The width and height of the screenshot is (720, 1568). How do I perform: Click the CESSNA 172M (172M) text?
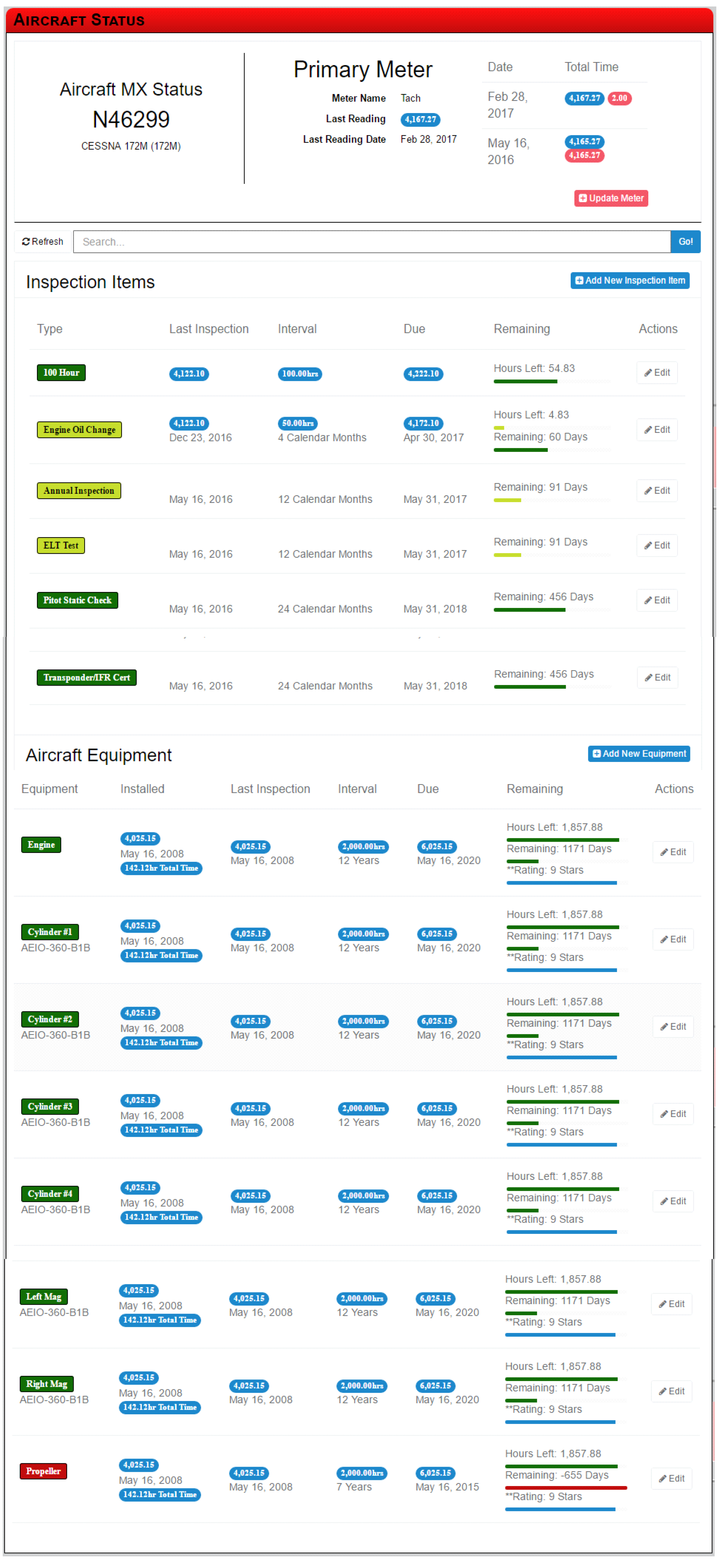click(x=131, y=146)
